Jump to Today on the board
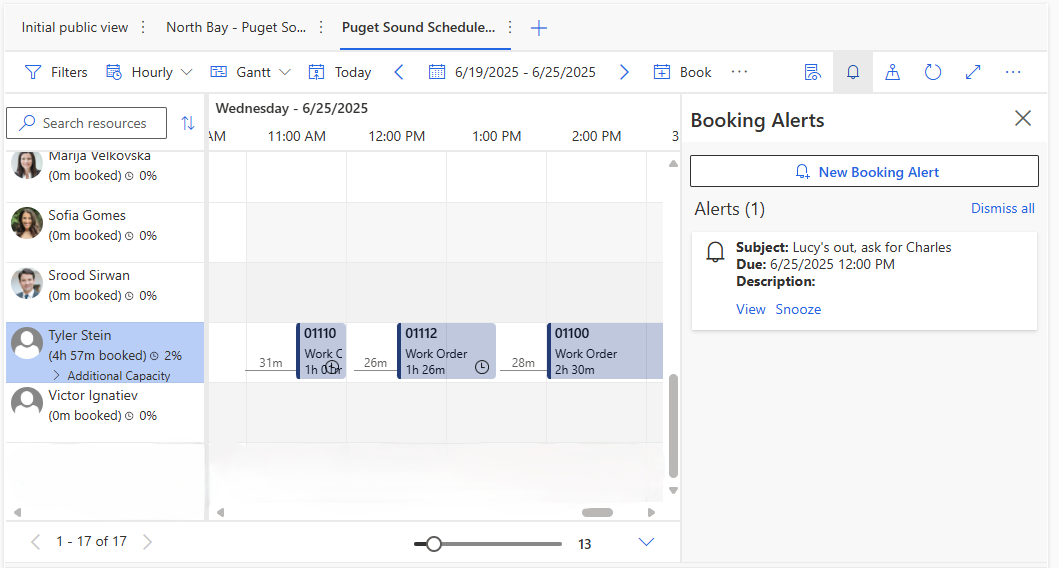1059x568 pixels. pyautogui.click(x=340, y=72)
